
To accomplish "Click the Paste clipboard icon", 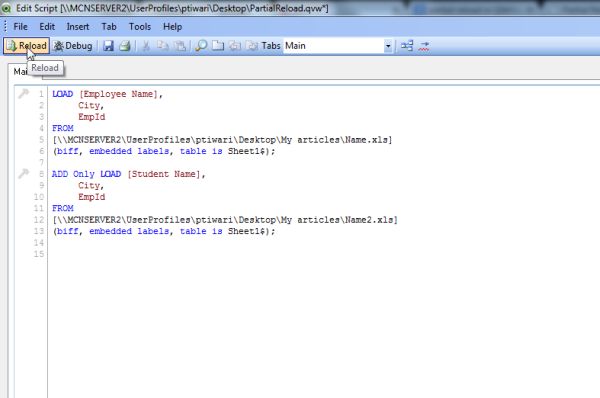I will [179, 46].
